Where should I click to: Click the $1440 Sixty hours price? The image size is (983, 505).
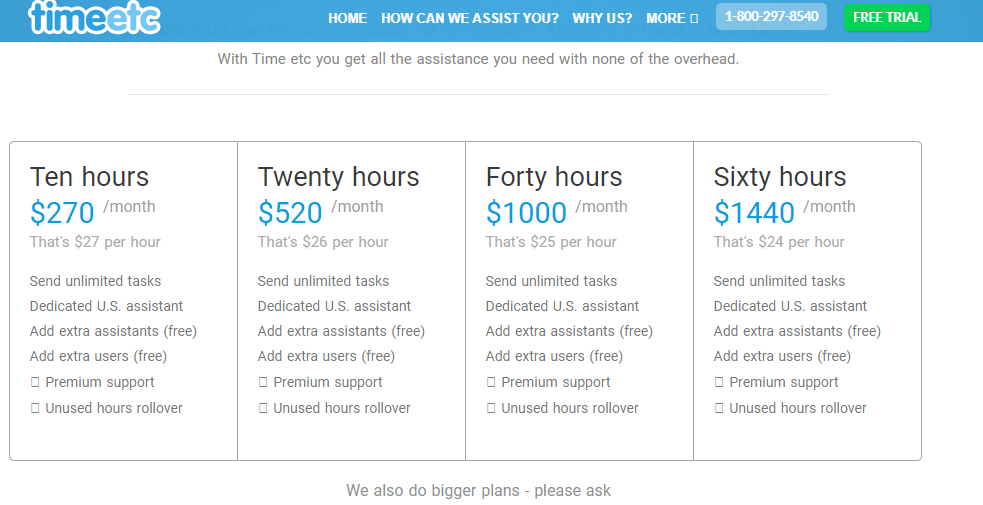point(754,213)
